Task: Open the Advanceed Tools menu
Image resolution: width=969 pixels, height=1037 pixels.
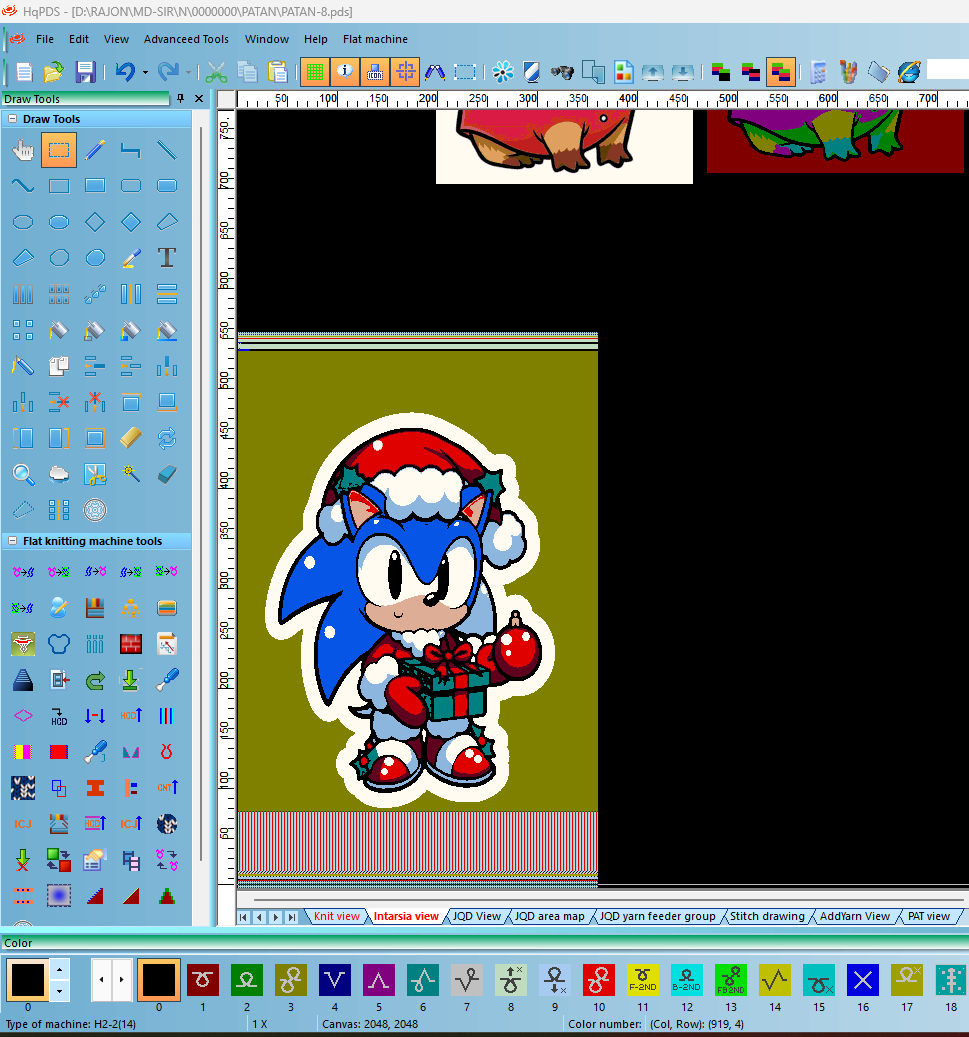Action: (186, 39)
